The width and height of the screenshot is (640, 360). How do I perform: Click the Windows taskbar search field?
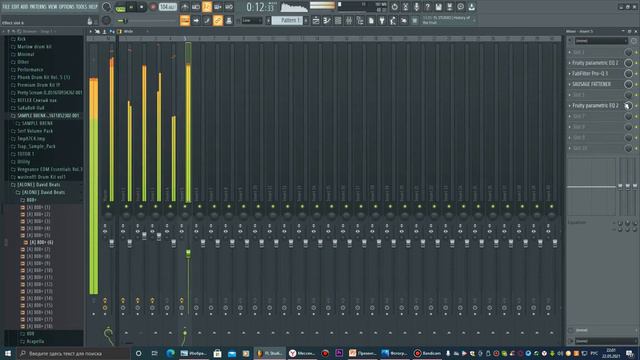pos(73,353)
